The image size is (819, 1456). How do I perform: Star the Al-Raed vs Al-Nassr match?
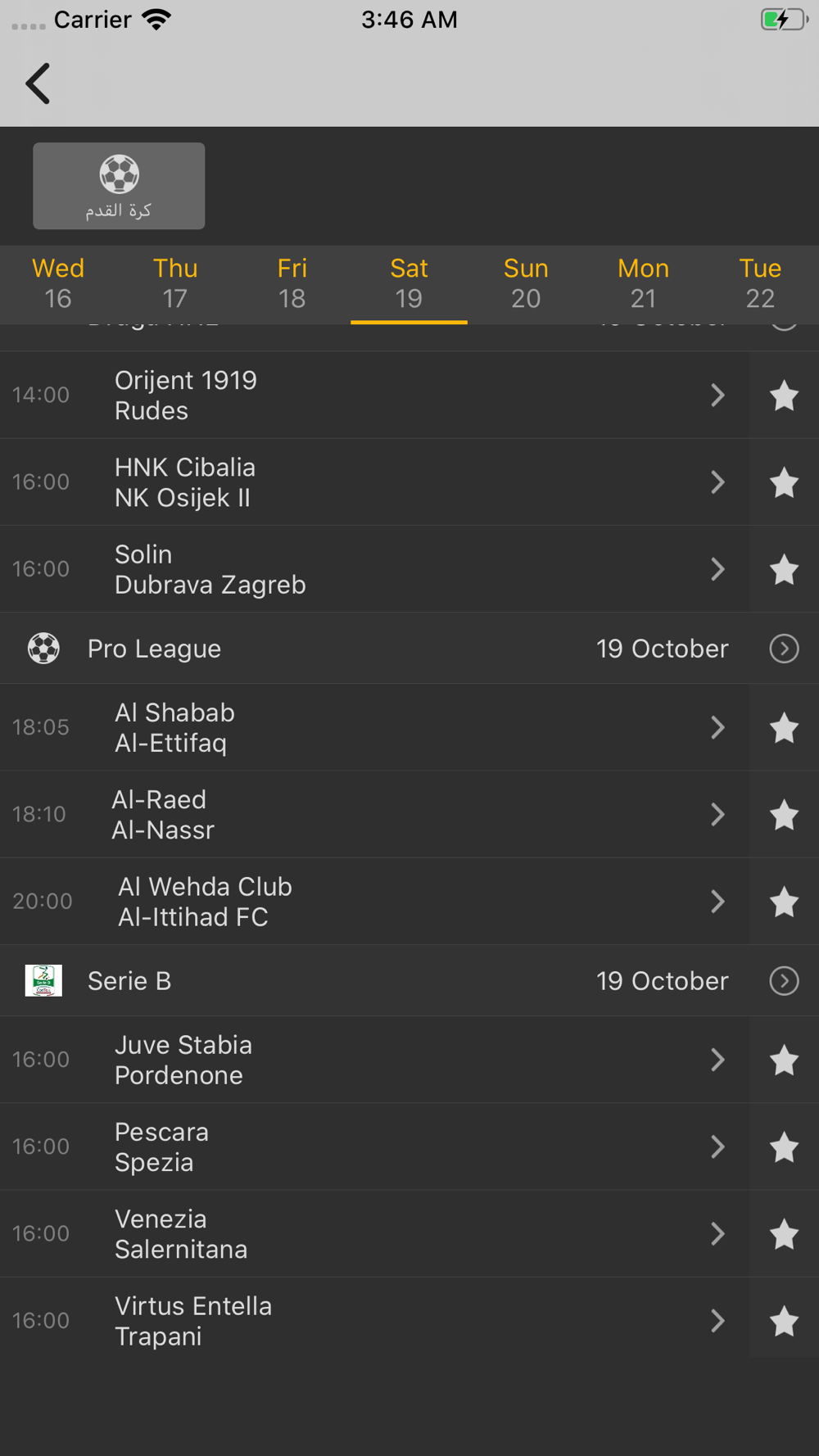(784, 815)
